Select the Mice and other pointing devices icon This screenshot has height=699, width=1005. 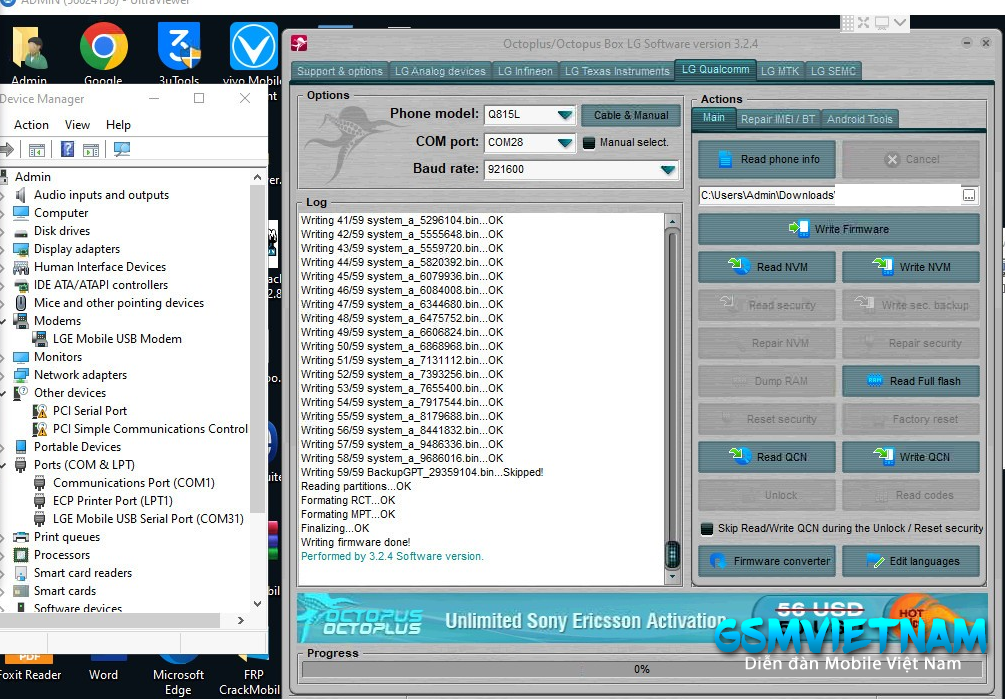[21, 303]
